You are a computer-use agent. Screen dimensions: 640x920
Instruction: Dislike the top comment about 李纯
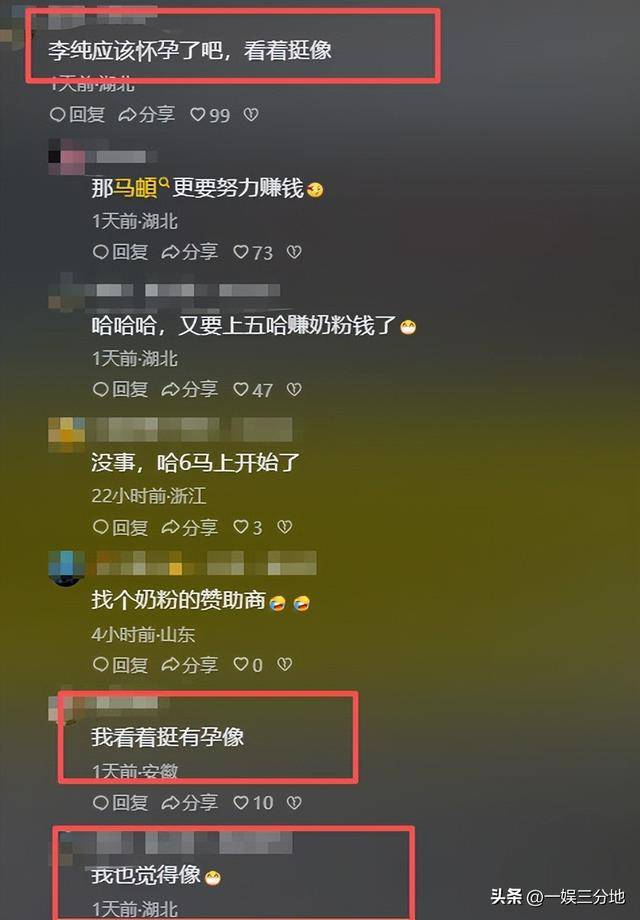[251, 114]
